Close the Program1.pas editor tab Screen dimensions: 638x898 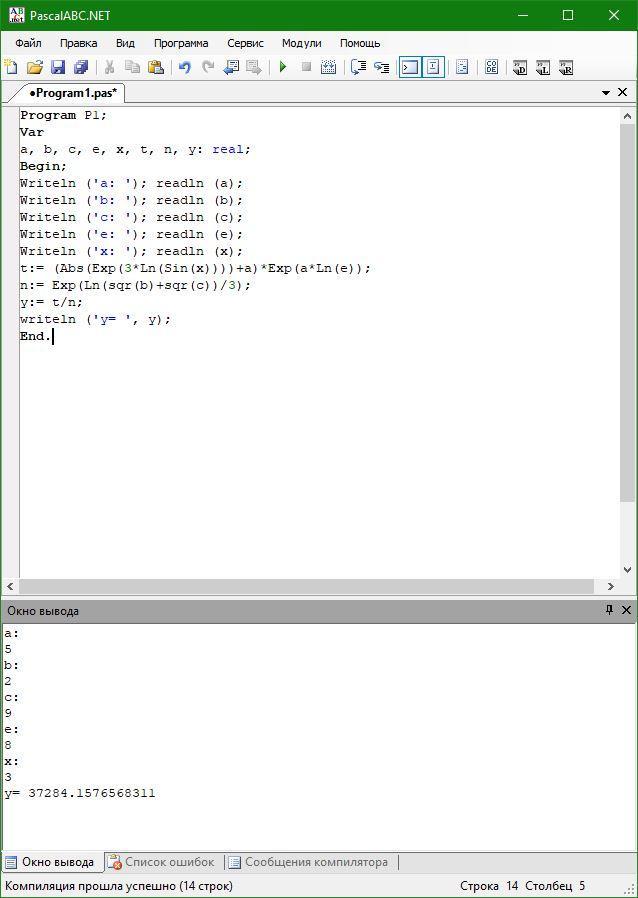[623, 92]
